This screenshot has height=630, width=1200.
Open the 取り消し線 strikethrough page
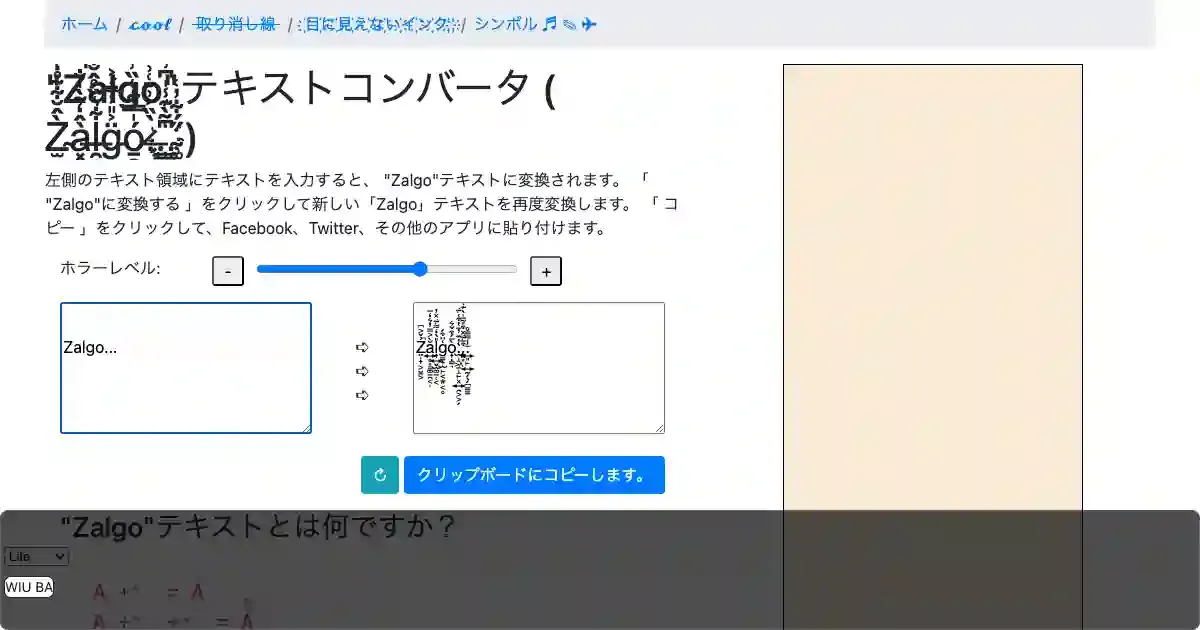click(x=235, y=24)
